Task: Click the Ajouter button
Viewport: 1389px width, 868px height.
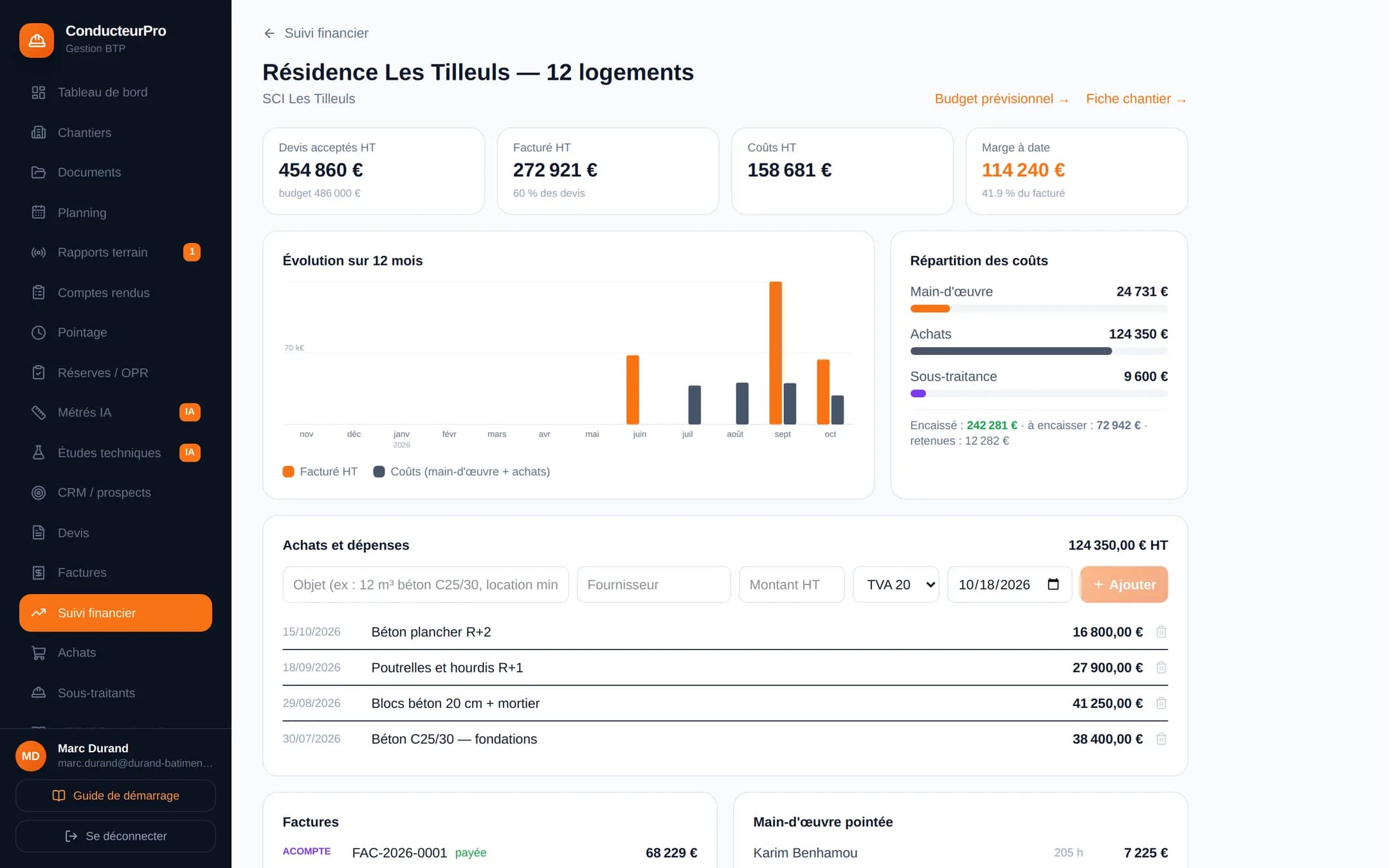Action: pos(1124,584)
